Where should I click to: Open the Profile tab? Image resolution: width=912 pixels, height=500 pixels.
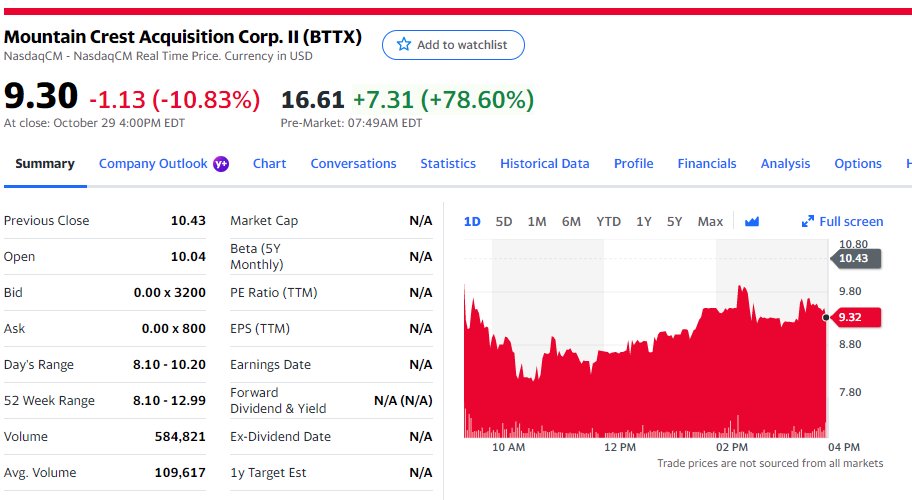[633, 164]
